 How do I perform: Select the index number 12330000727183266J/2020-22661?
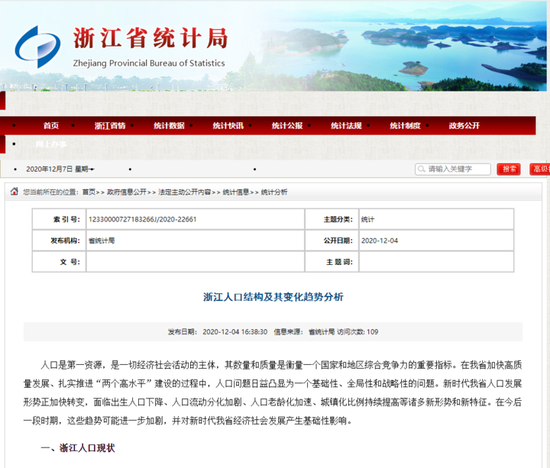142,219
